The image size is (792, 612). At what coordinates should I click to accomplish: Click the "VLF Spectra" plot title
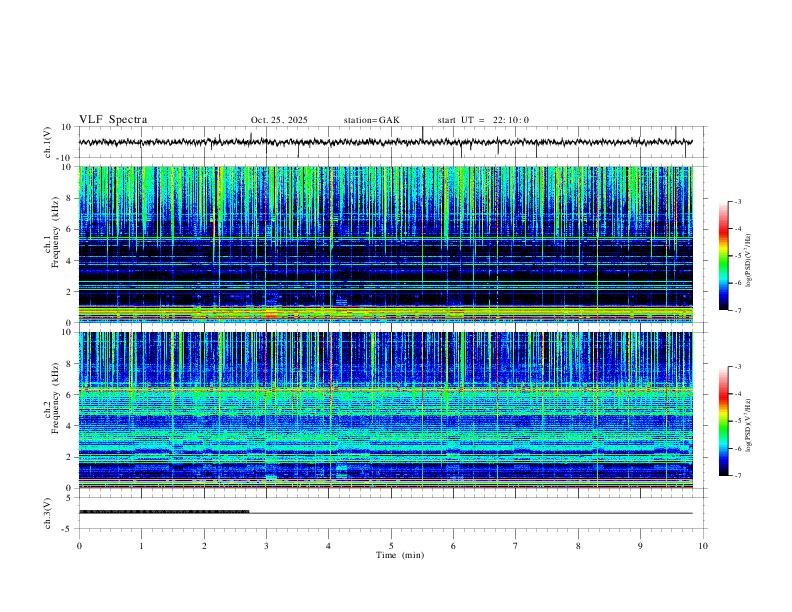tap(113, 120)
